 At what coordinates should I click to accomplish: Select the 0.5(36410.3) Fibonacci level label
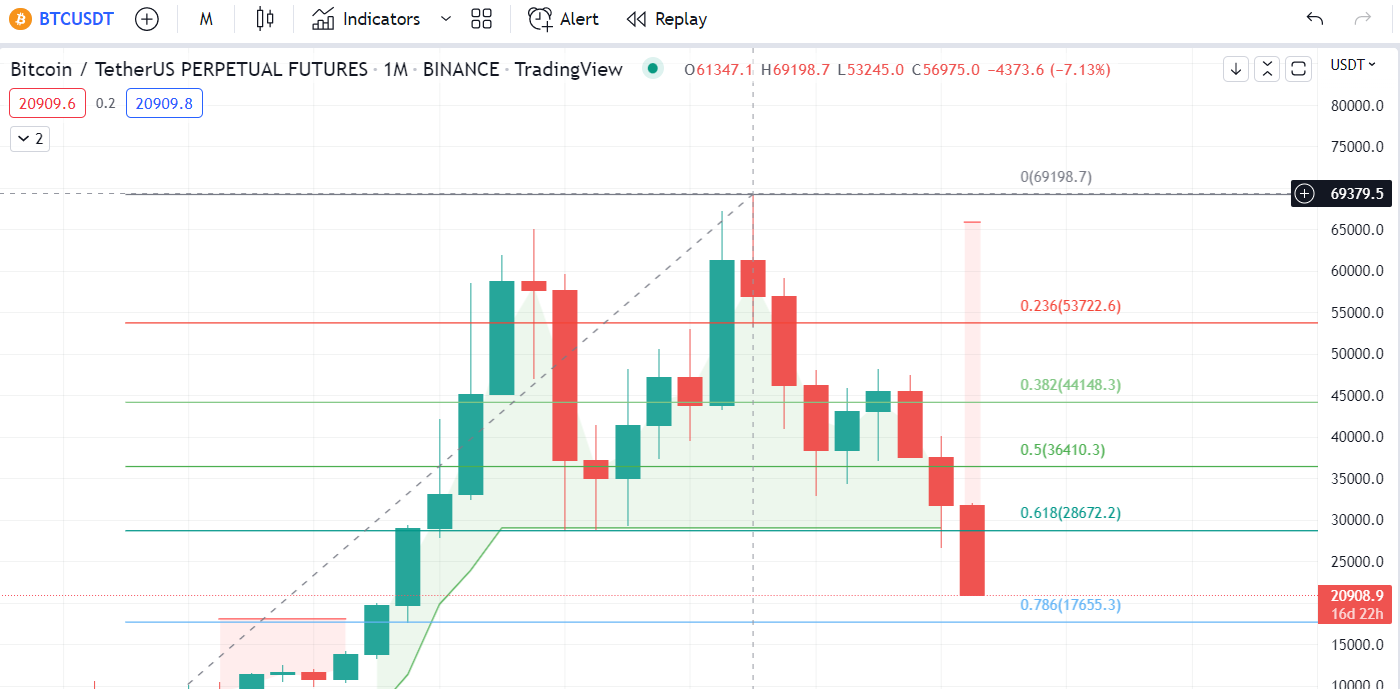click(1062, 450)
